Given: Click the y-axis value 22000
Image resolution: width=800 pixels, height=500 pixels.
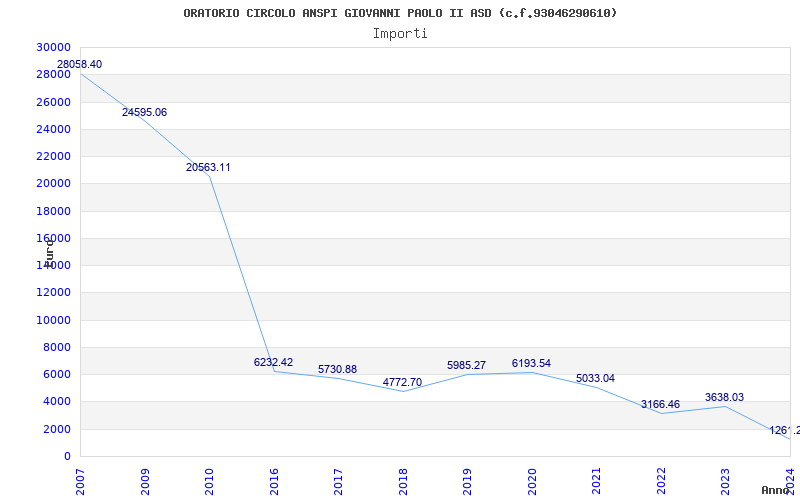Looking at the screenshot, I should click(x=54, y=156).
